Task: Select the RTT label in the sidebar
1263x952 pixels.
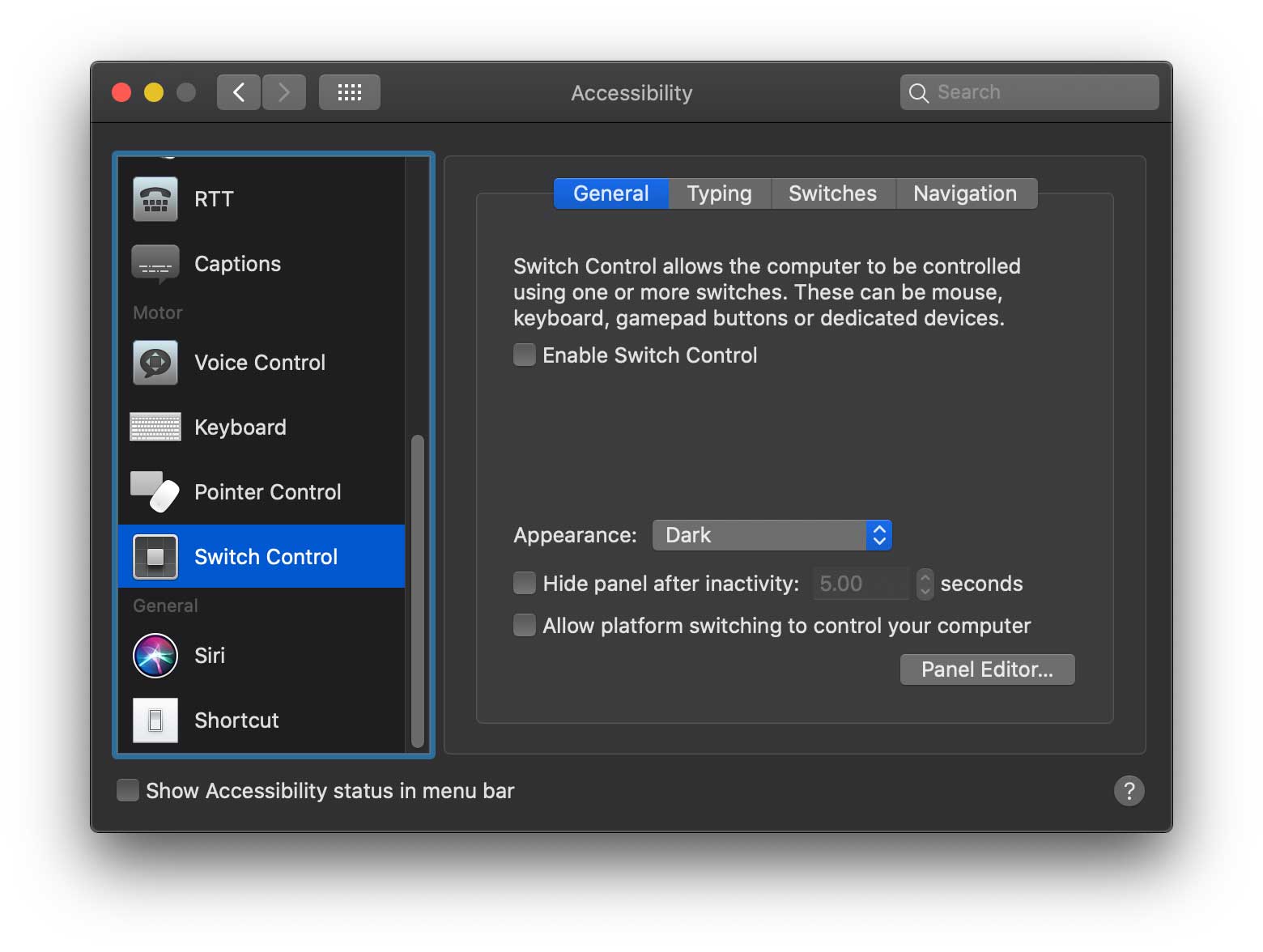Action: 215,199
